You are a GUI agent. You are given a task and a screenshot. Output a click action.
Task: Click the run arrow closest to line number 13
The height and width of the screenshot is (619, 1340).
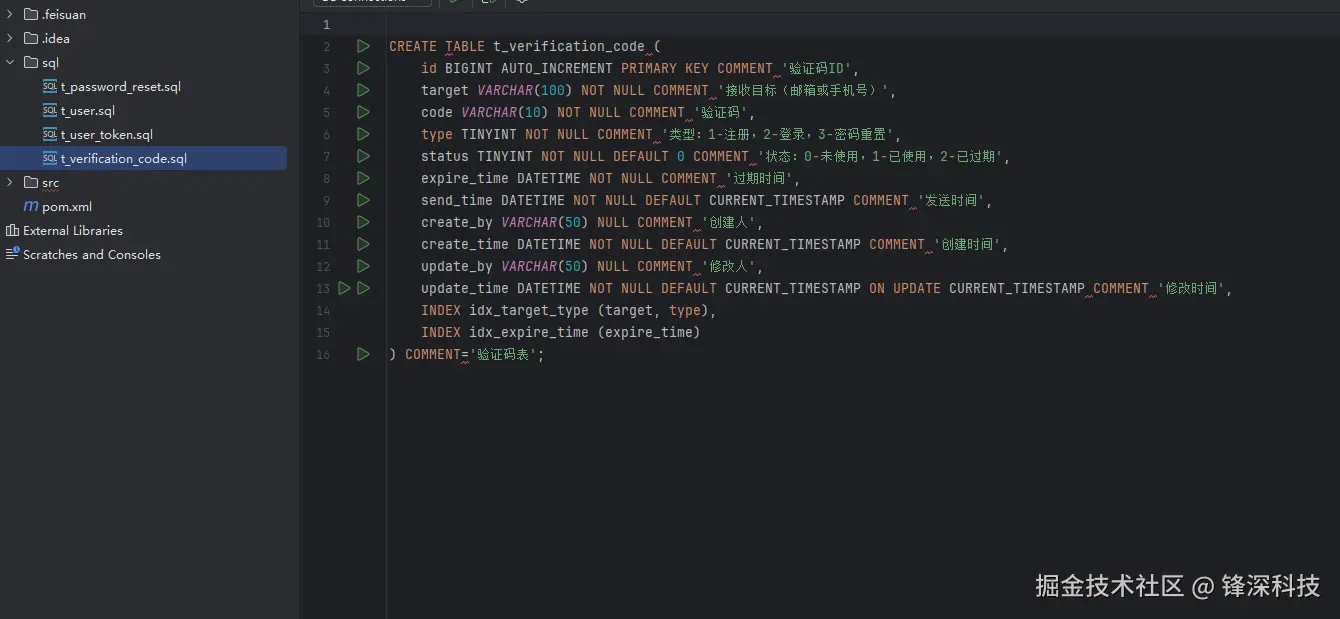[344, 288]
